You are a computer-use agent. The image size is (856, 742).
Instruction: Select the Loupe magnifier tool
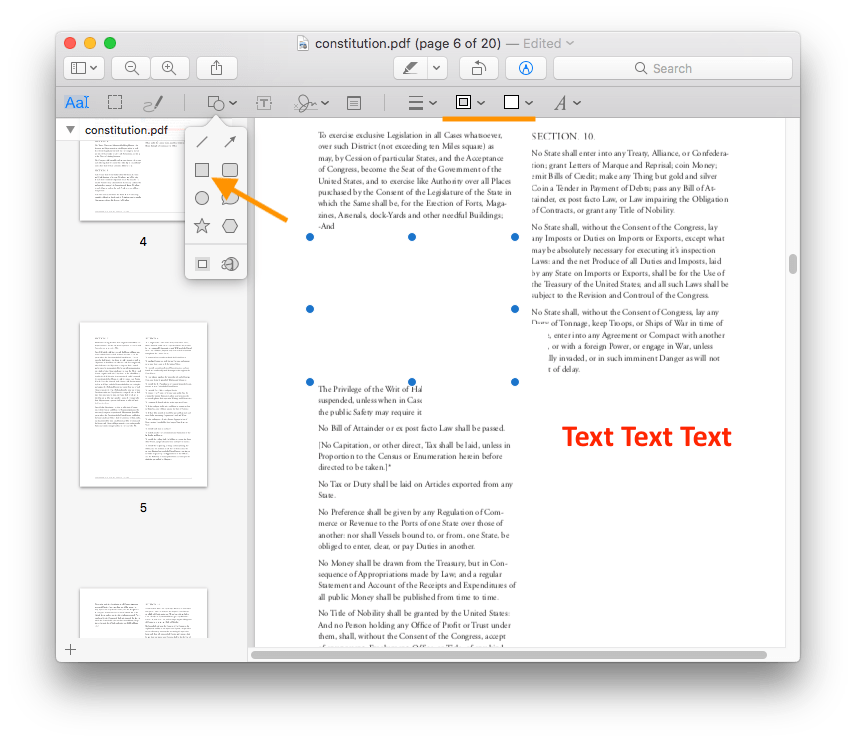pos(229,262)
